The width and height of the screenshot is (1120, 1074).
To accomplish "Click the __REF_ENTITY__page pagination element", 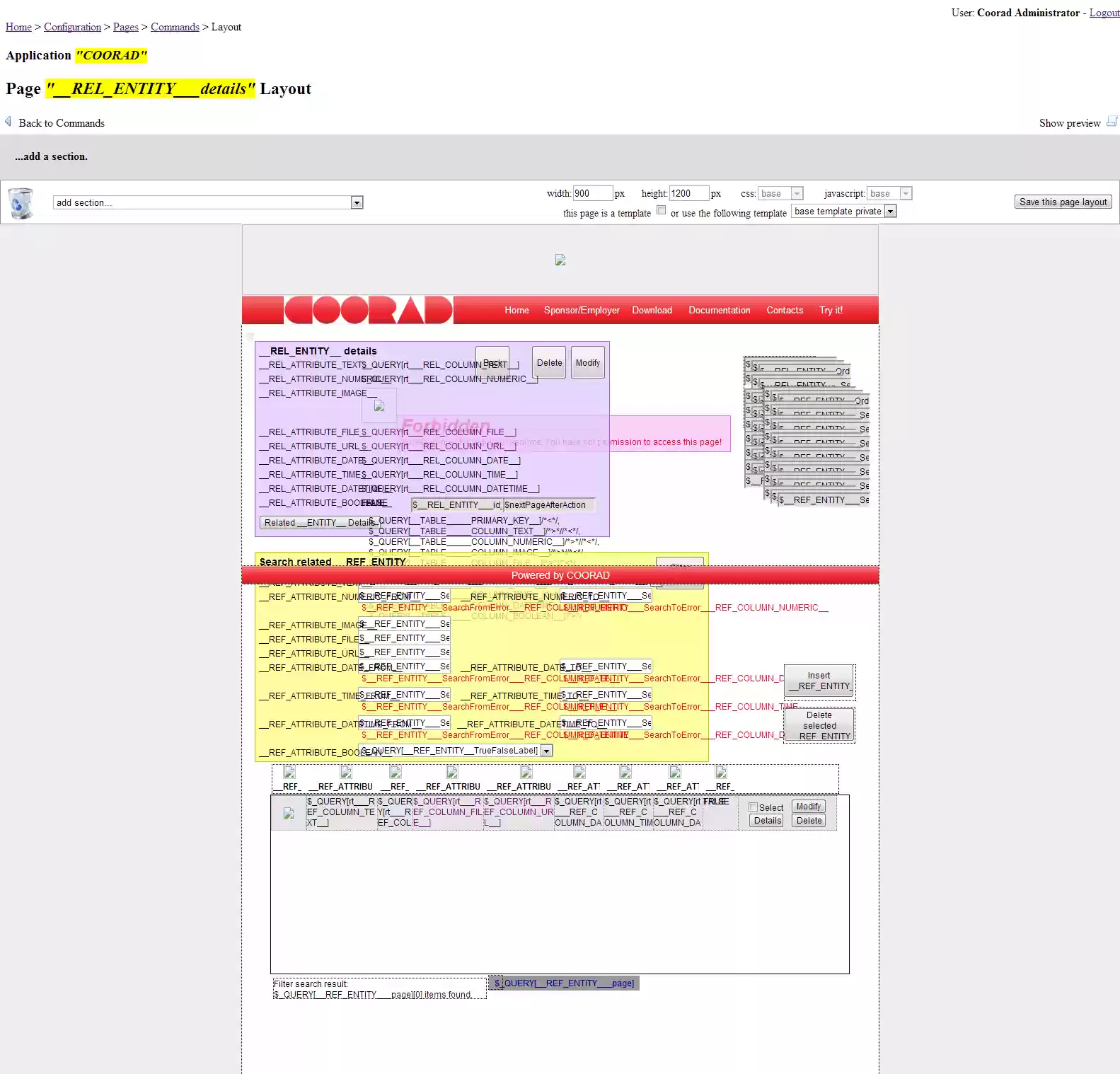I will (564, 983).
